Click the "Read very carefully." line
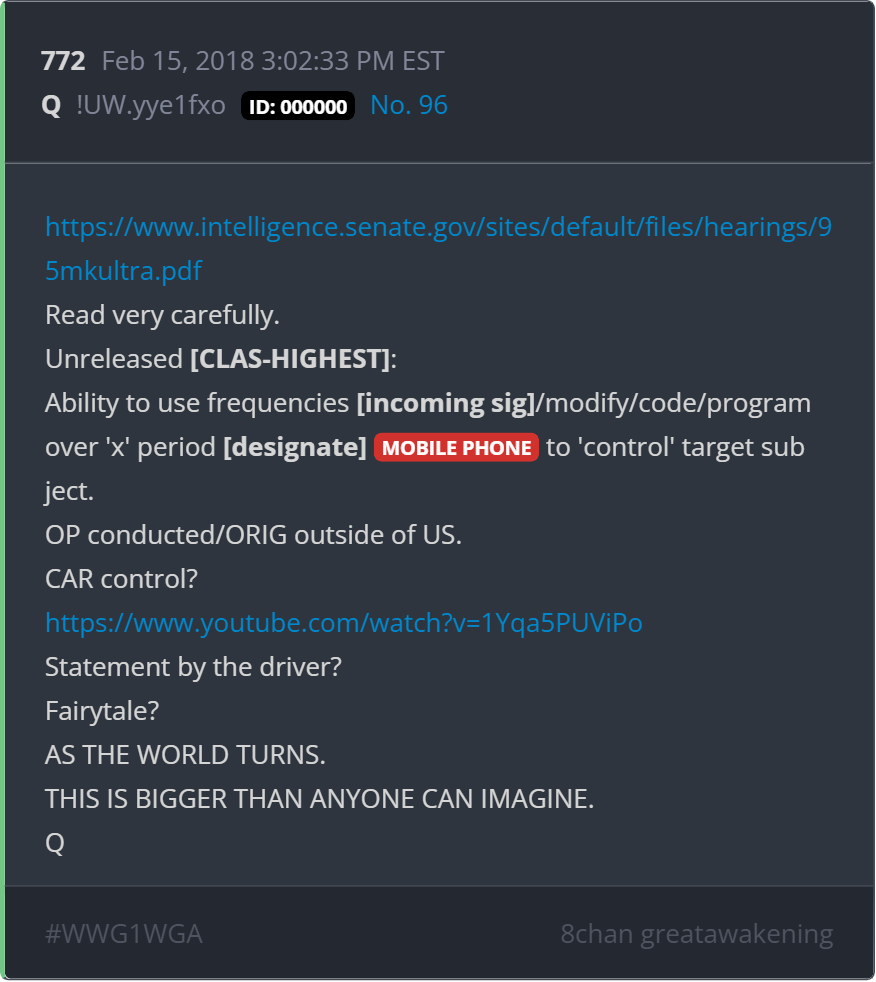 pos(162,315)
